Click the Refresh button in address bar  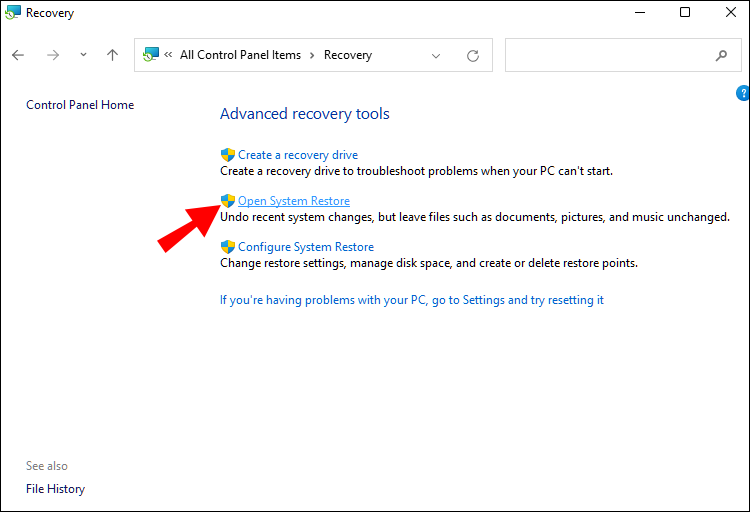point(473,56)
